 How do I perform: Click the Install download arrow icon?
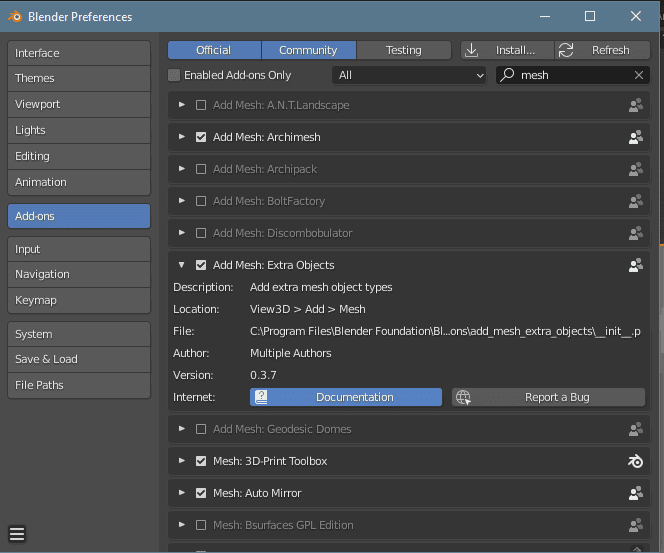pyautogui.click(x=471, y=50)
